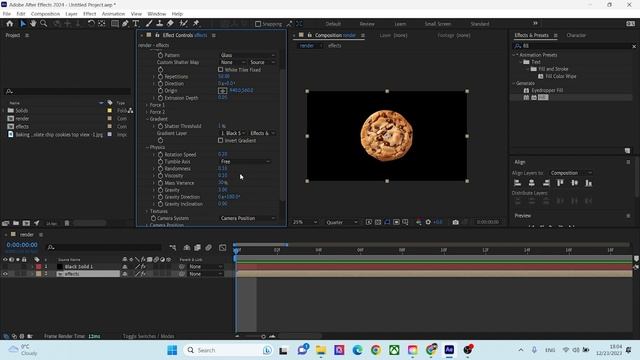
Task: Open the Home screen icon in toolbar
Action: coord(9,24)
